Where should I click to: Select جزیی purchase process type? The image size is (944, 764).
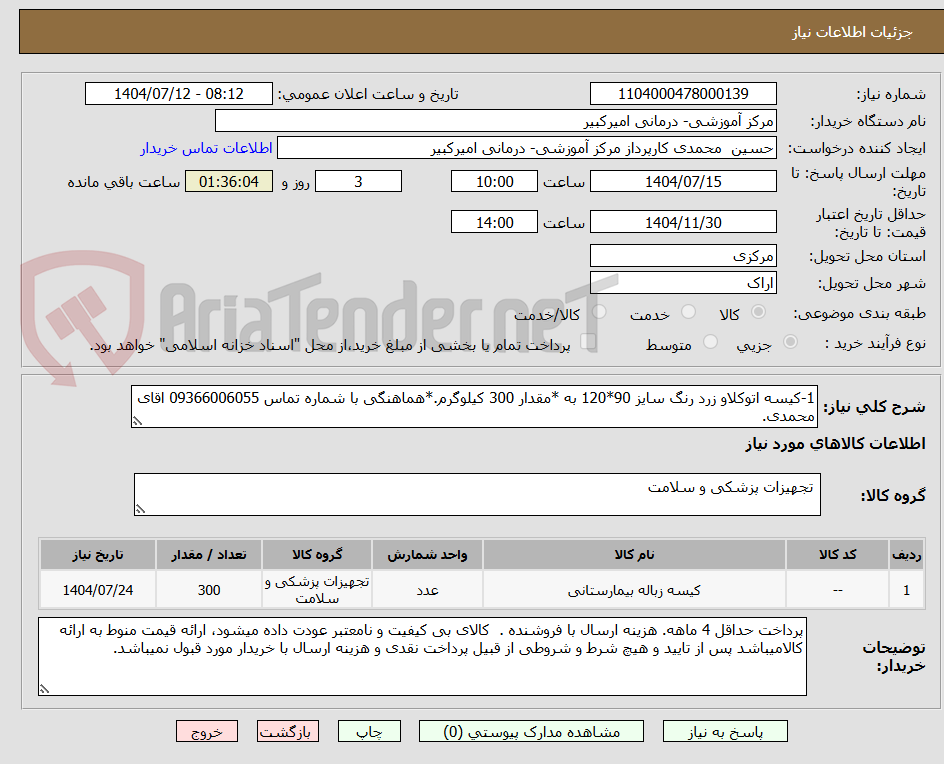[x=788, y=343]
